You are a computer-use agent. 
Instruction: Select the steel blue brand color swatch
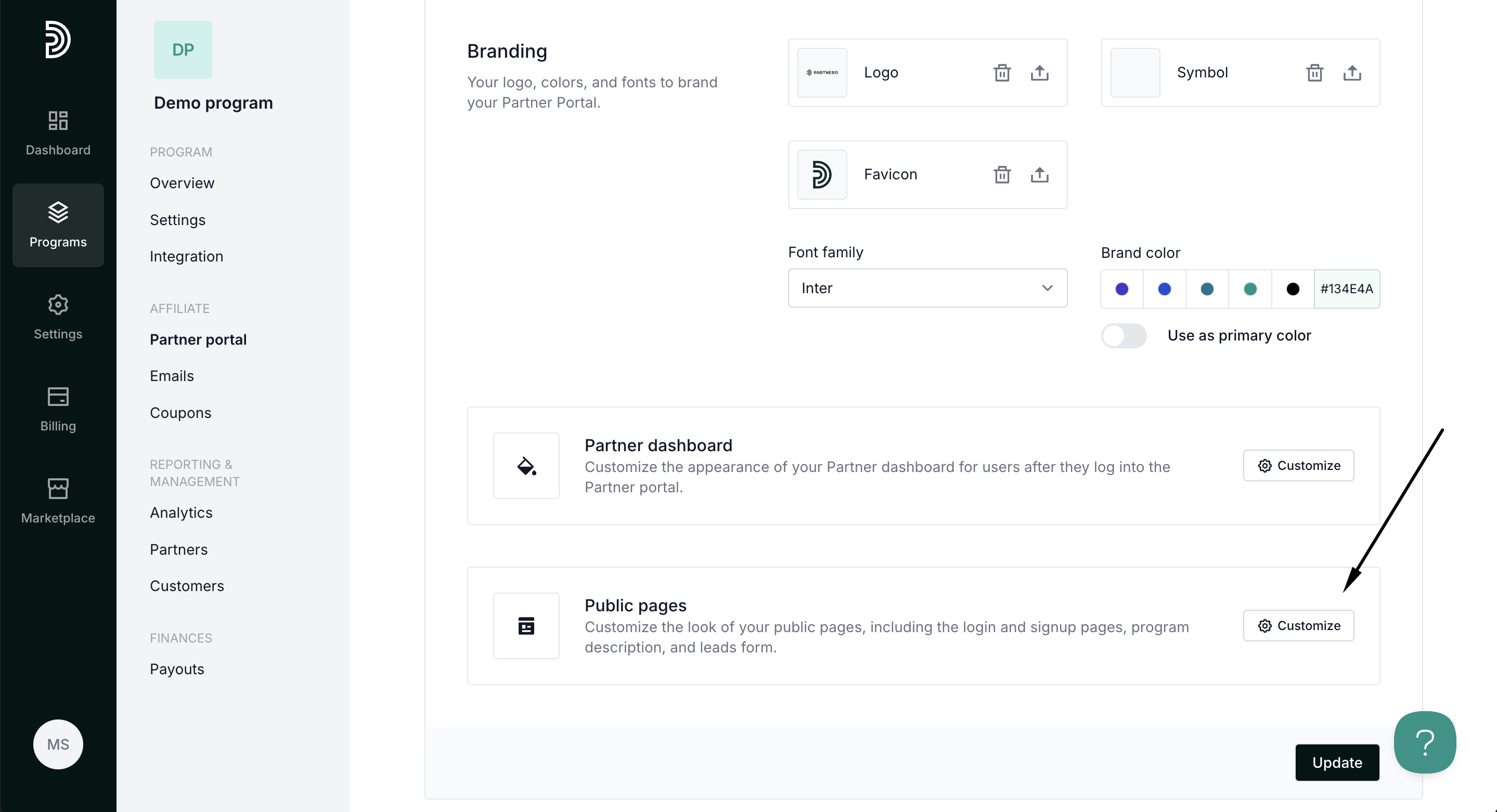(1207, 289)
